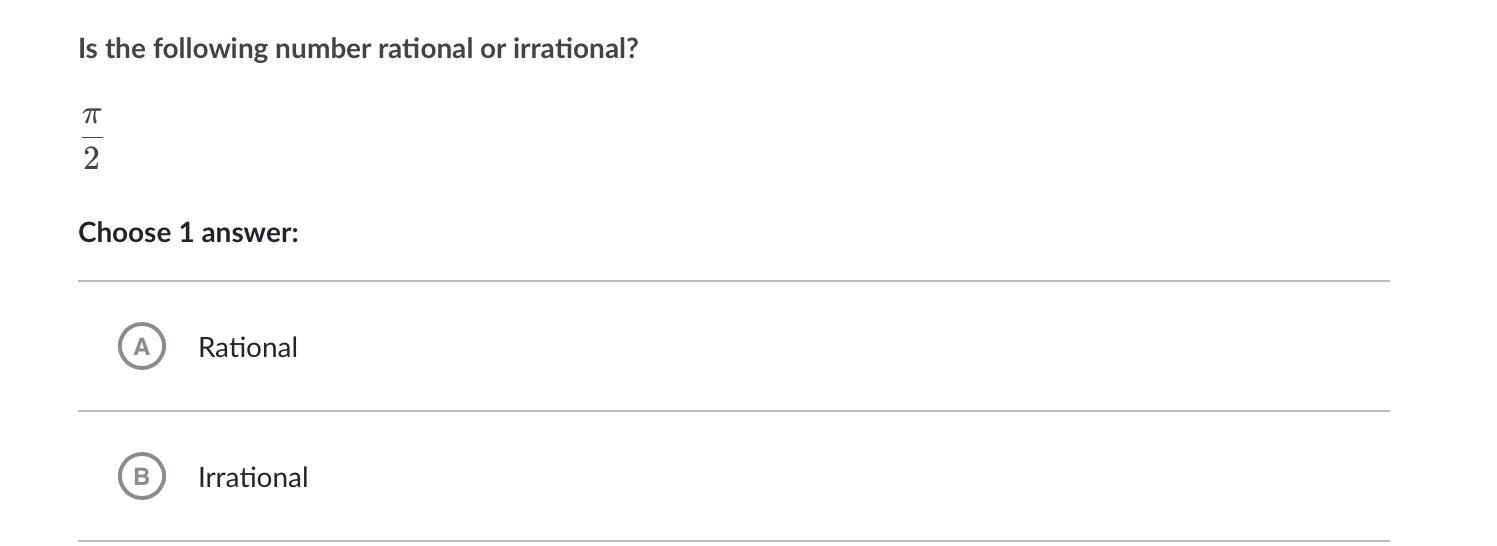Click the word "or" in the question
1497x546 pixels.
(492, 49)
